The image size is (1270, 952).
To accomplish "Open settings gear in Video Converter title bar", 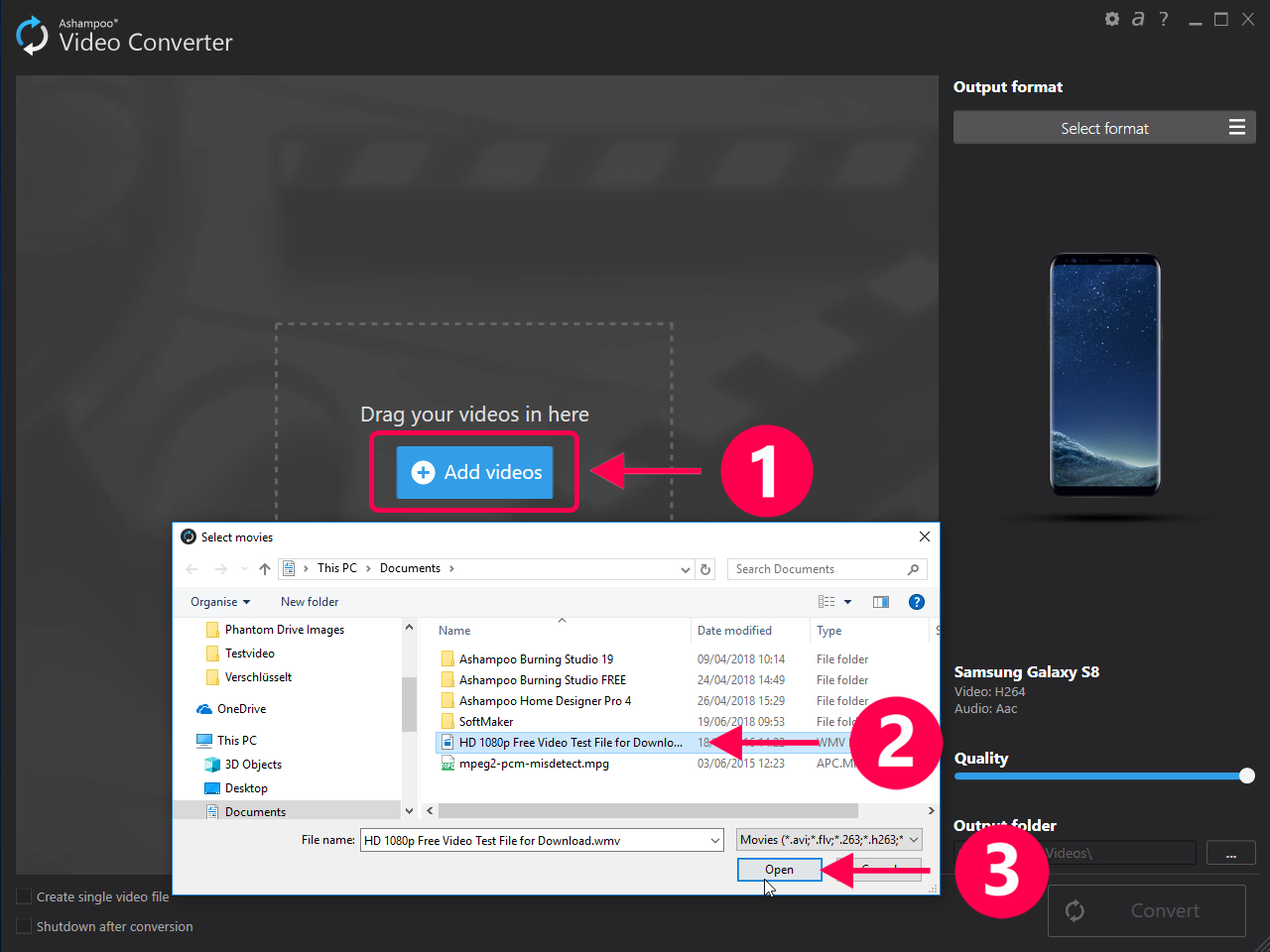I will 1112,19.
